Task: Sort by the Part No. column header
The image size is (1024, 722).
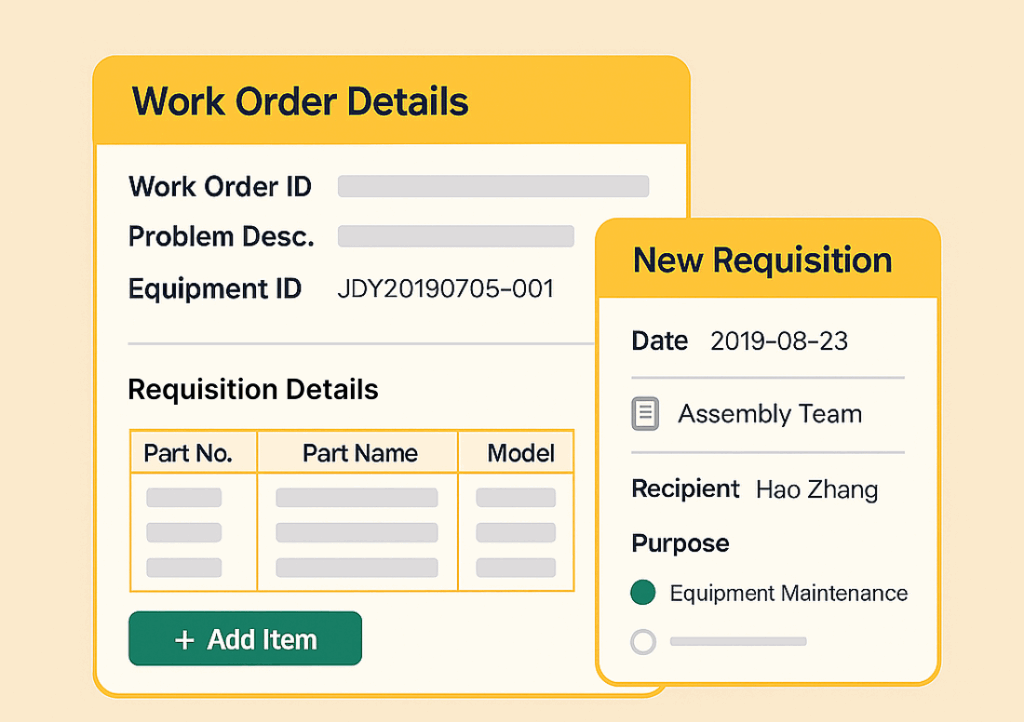Action: [x=188, y=453]
